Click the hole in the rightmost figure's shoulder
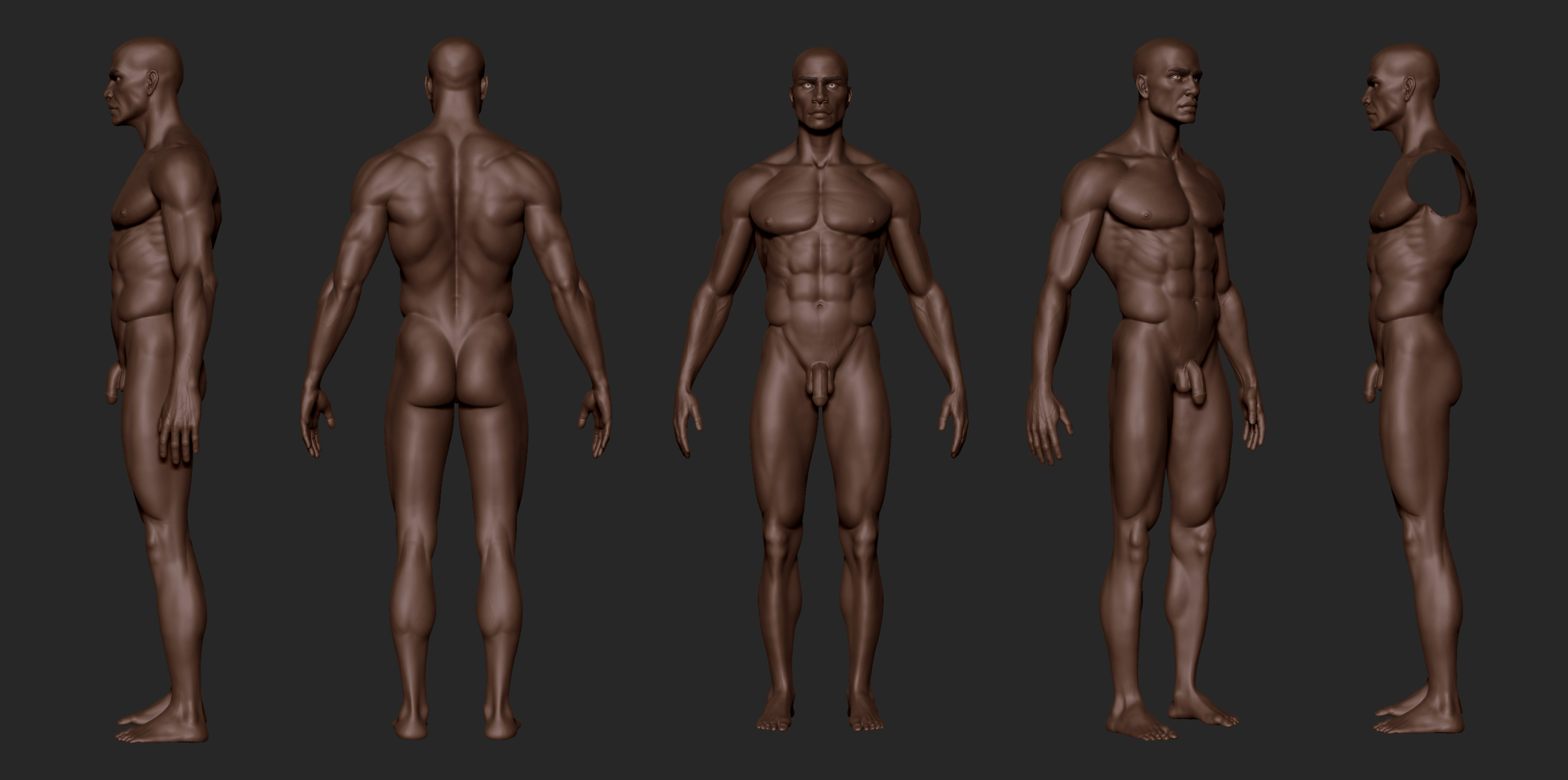The height and width of the screenshot is (780, 1568). coord(1434,183)
